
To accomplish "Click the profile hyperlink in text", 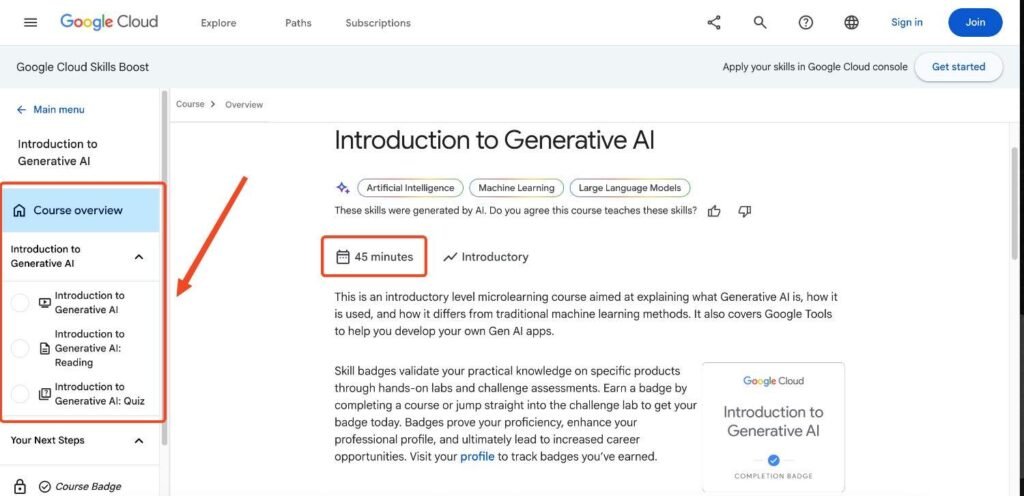I will [477, 457].
